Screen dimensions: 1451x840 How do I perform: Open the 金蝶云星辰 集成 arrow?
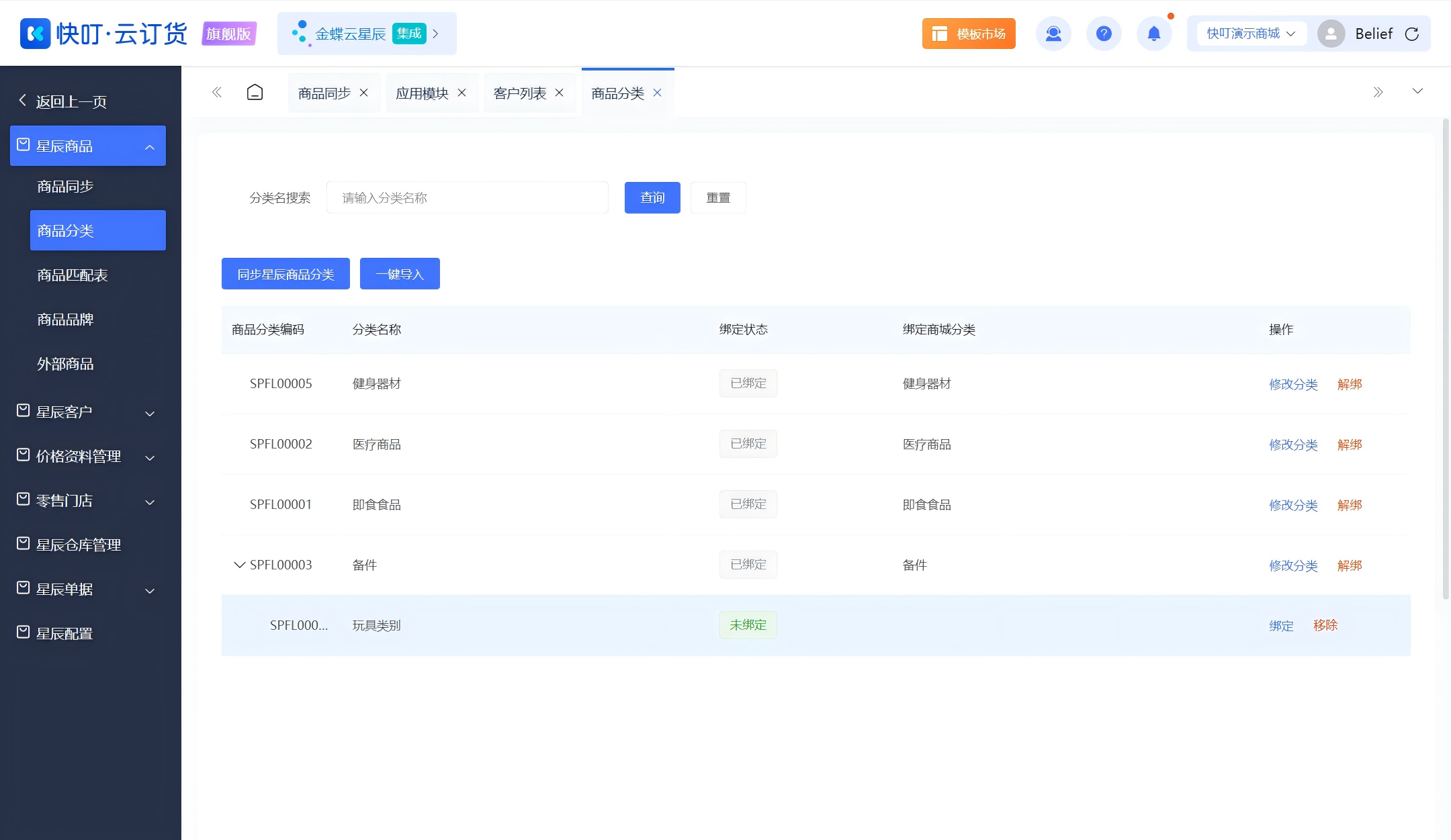coord(435,34)
